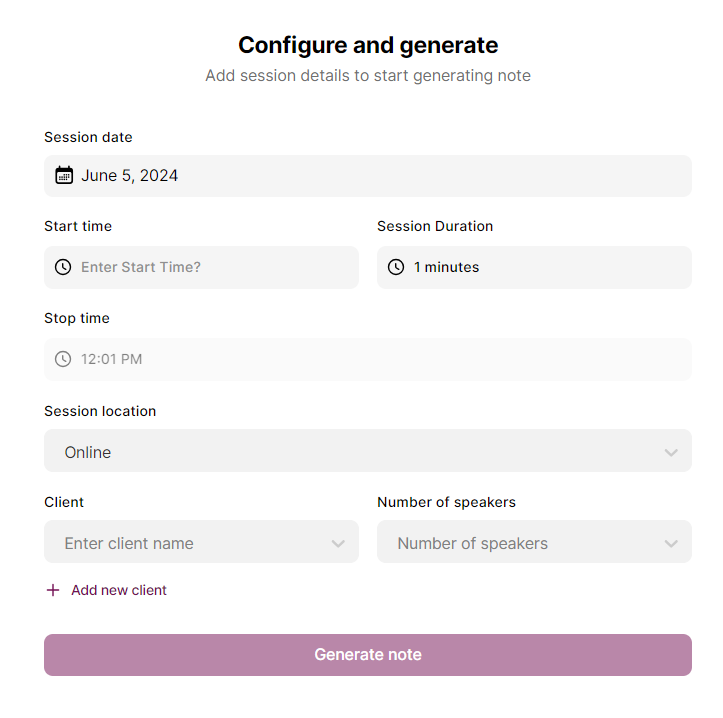Image resolution: width=723 pixels, height=718 pixels.
Task: Click the Session Duration label text
Action: coord(435,226)
